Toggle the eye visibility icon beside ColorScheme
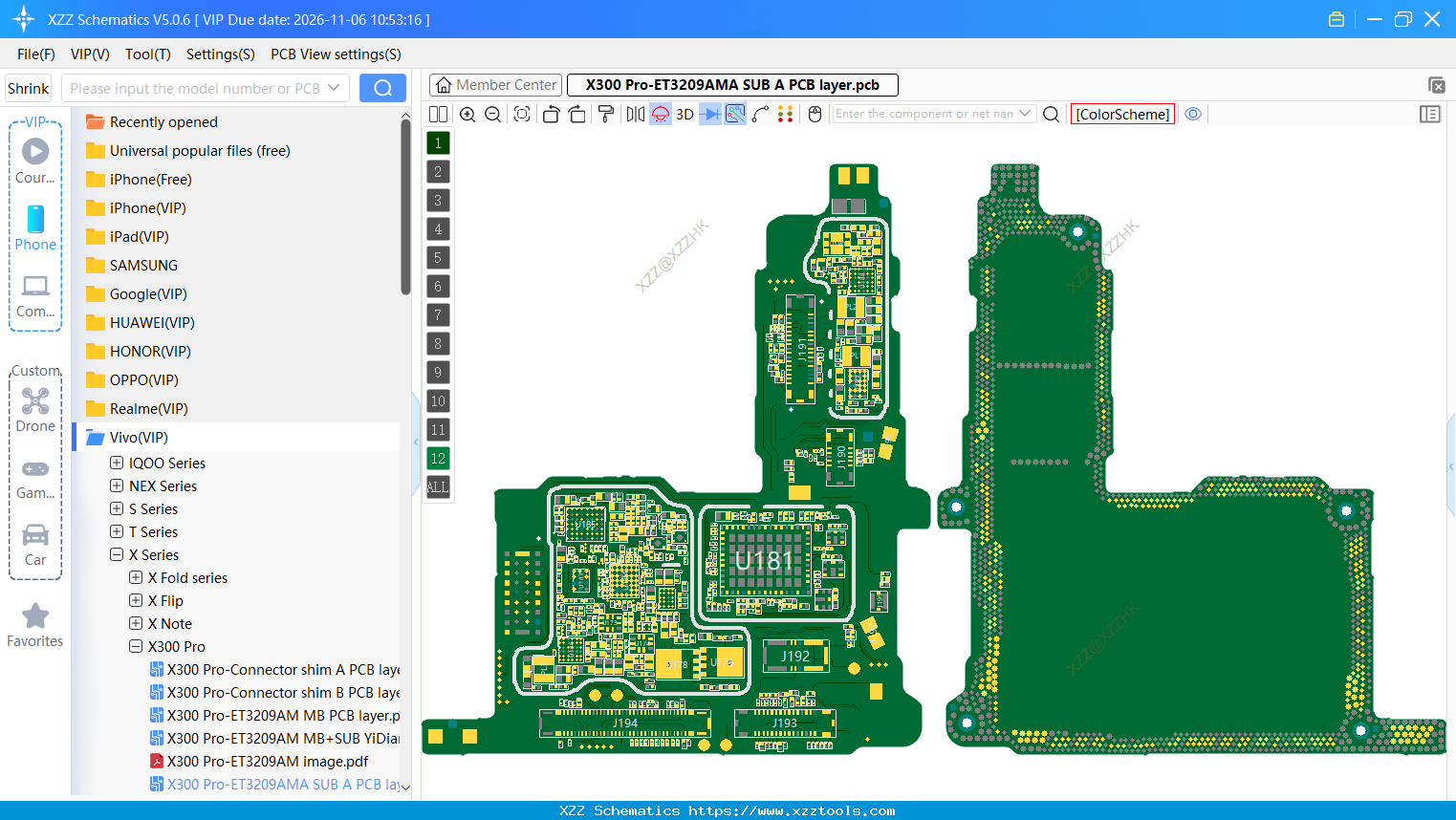This screenshot has height=820, width=1456. point(1193,114)
